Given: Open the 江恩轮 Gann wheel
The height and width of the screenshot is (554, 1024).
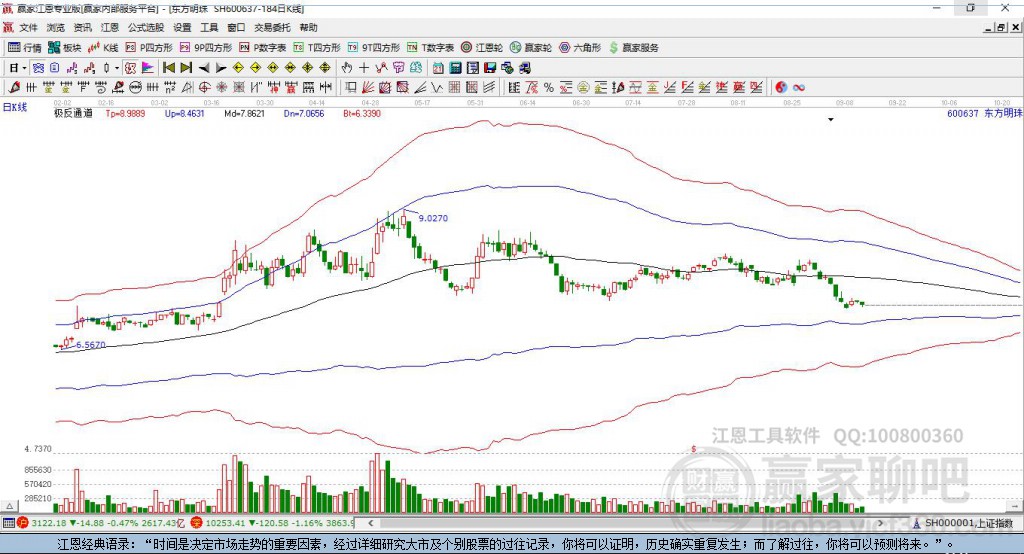Looking at the screenshot, I should click(482, 48).
